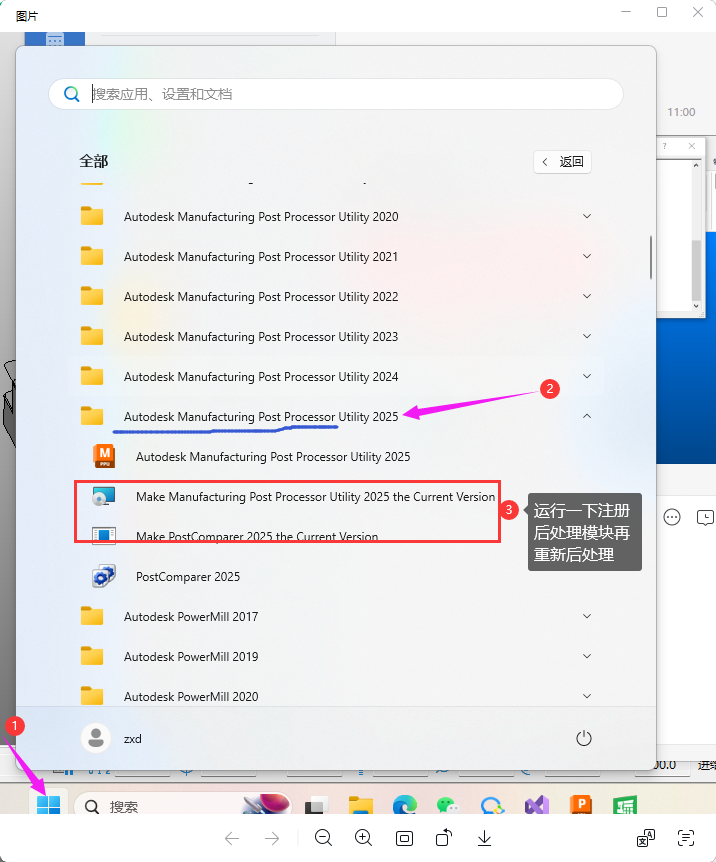
Task: Expand the Post Processor Utility 2020 chevron
Action: point(587,217)
